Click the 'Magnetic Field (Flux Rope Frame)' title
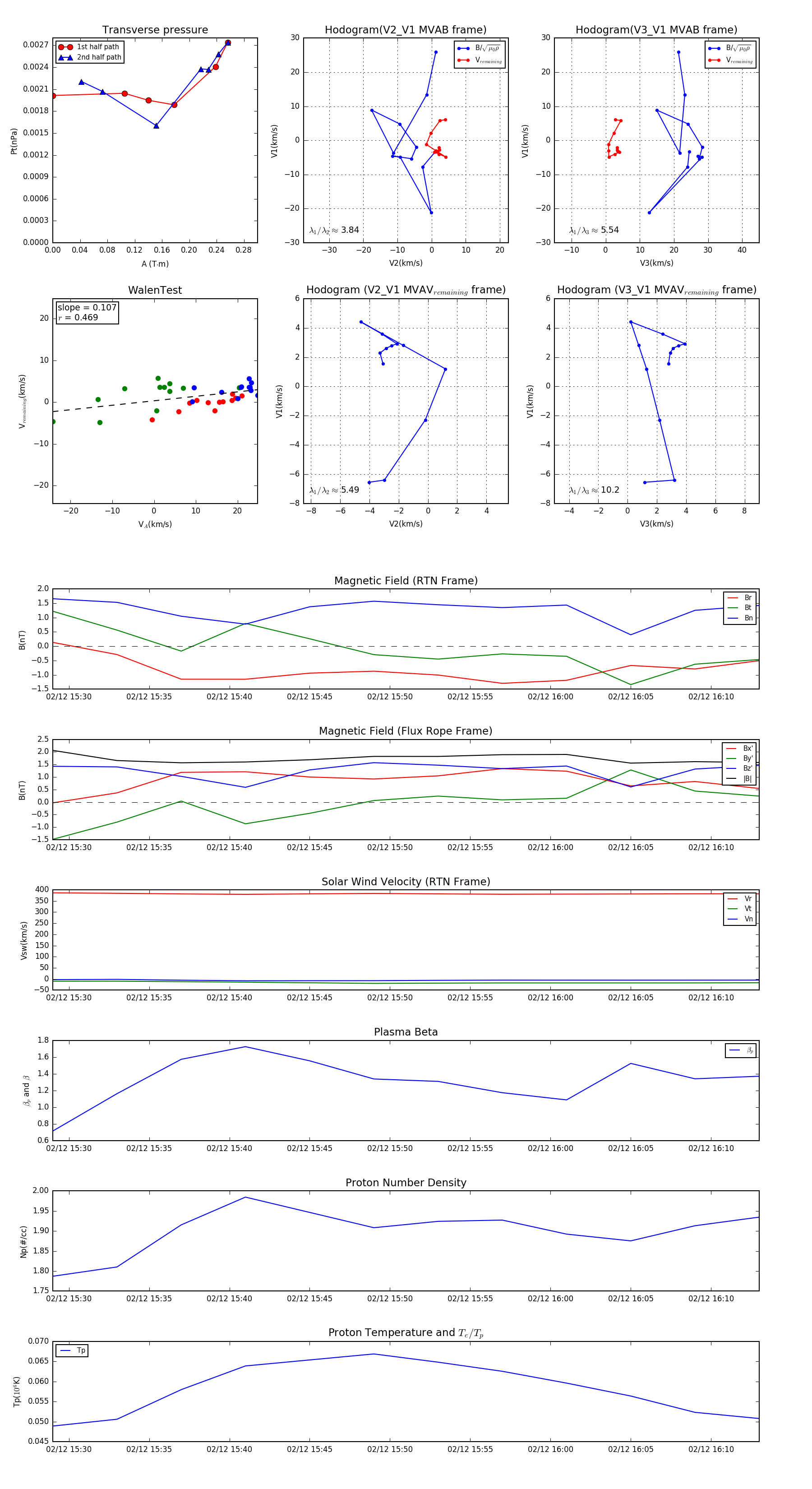812x1489 pixels. coord(406,731)
